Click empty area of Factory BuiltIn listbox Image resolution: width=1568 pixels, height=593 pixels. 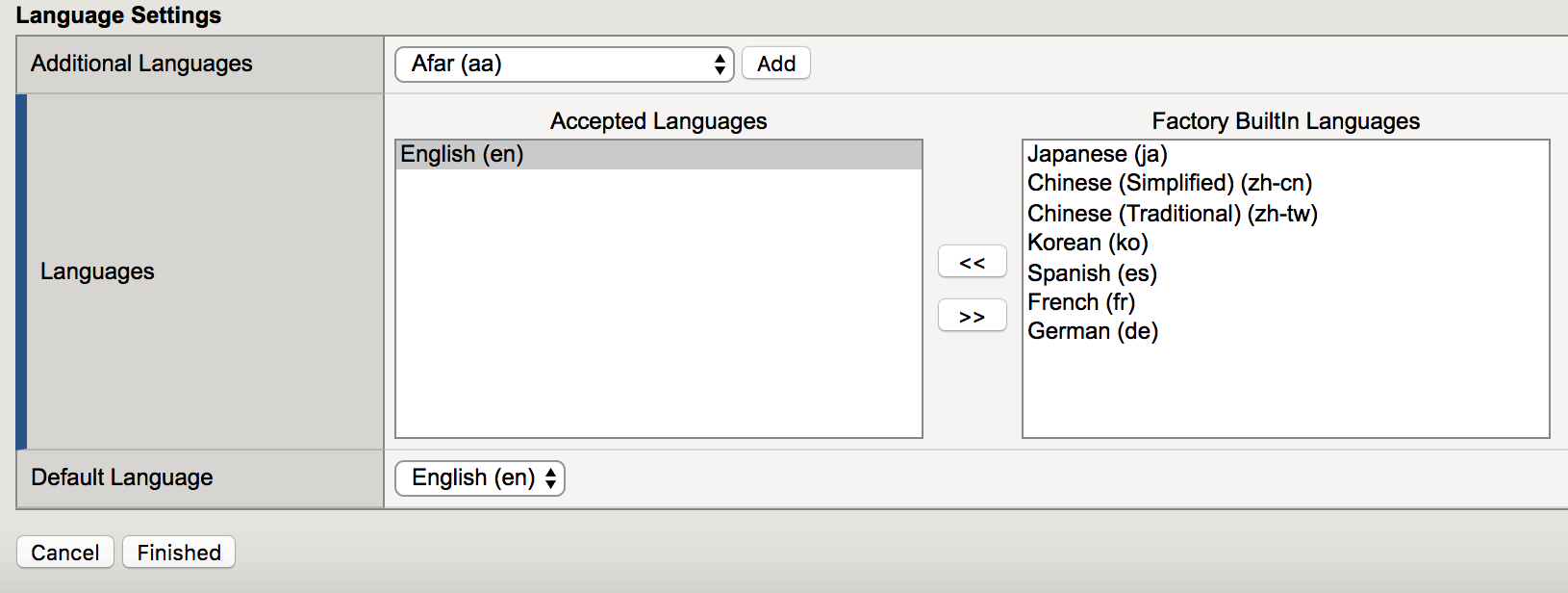pos(1286,392)
